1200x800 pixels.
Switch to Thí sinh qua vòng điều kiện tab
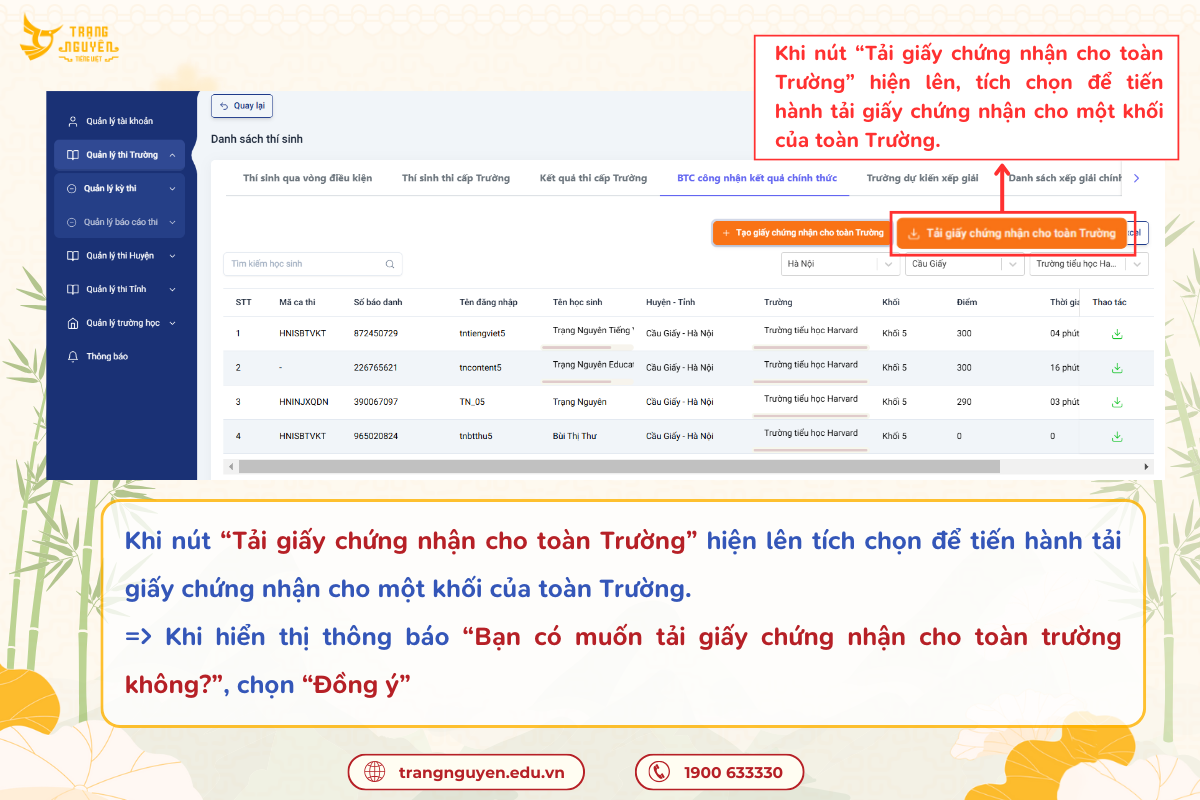[x=307, y=178]
